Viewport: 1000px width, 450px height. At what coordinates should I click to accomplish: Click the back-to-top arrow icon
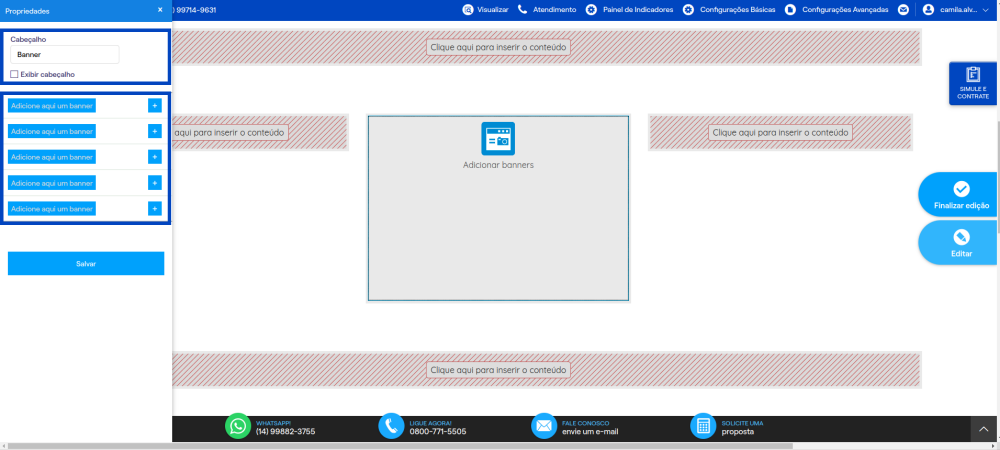[983, 430]
